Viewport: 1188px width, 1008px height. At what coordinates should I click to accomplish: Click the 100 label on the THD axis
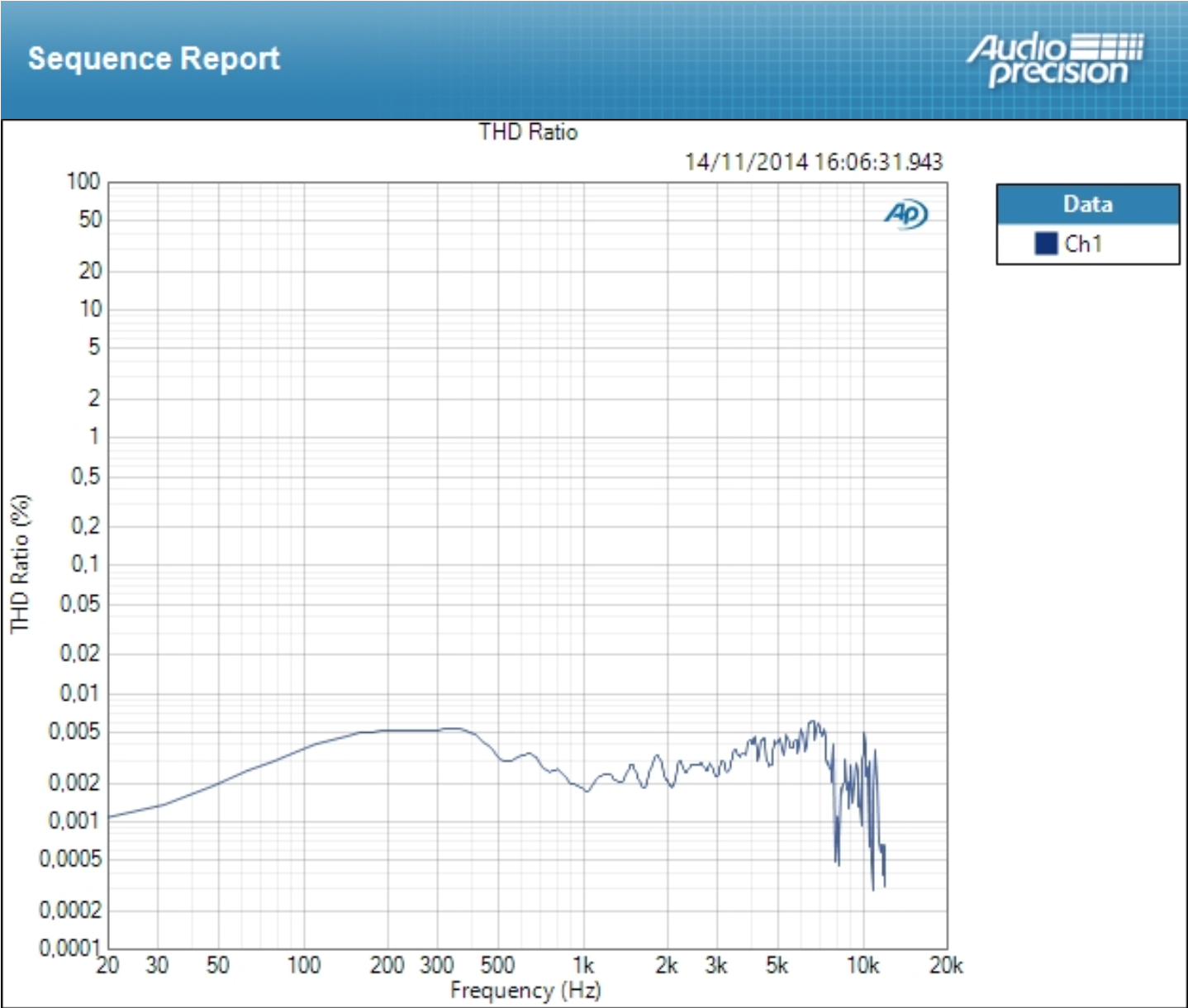point(83,181)
